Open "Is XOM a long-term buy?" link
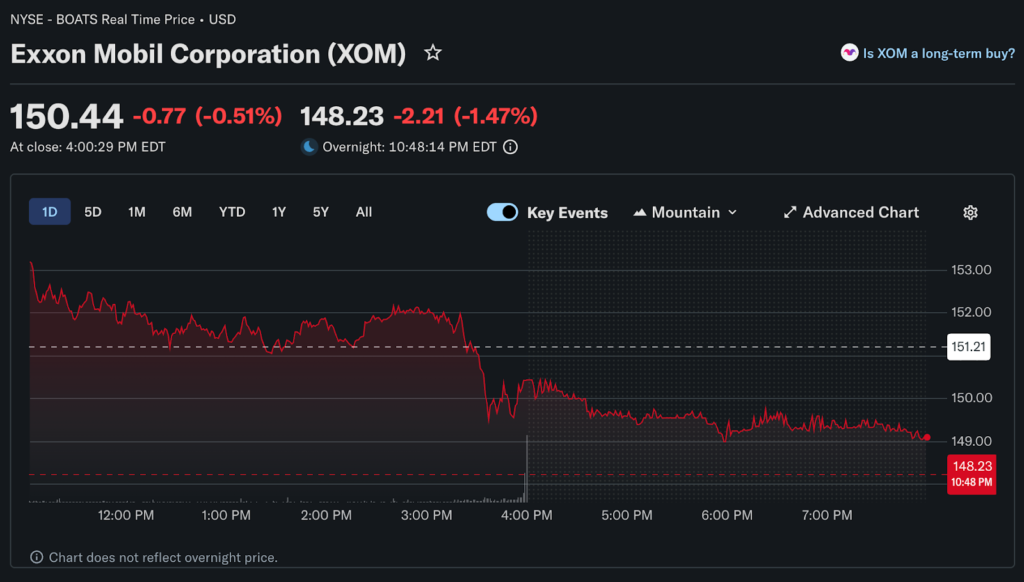This screenshot has width=1024, height=582. point(938,53)
